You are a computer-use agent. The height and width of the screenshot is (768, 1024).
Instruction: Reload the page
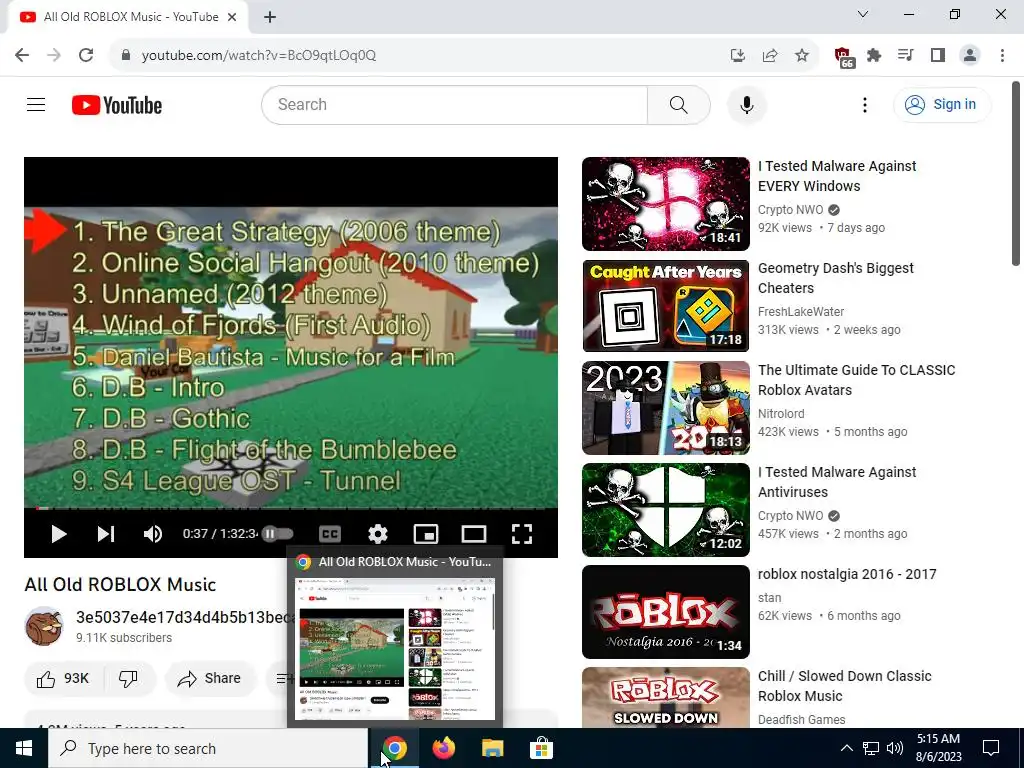[86, 55]
